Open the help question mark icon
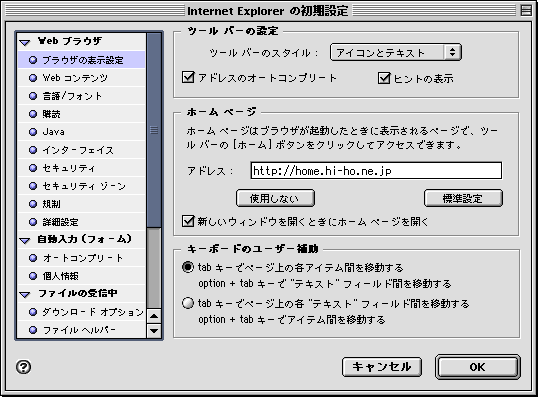The height and width of the screenshot is (397, 538). click(24, 367)
